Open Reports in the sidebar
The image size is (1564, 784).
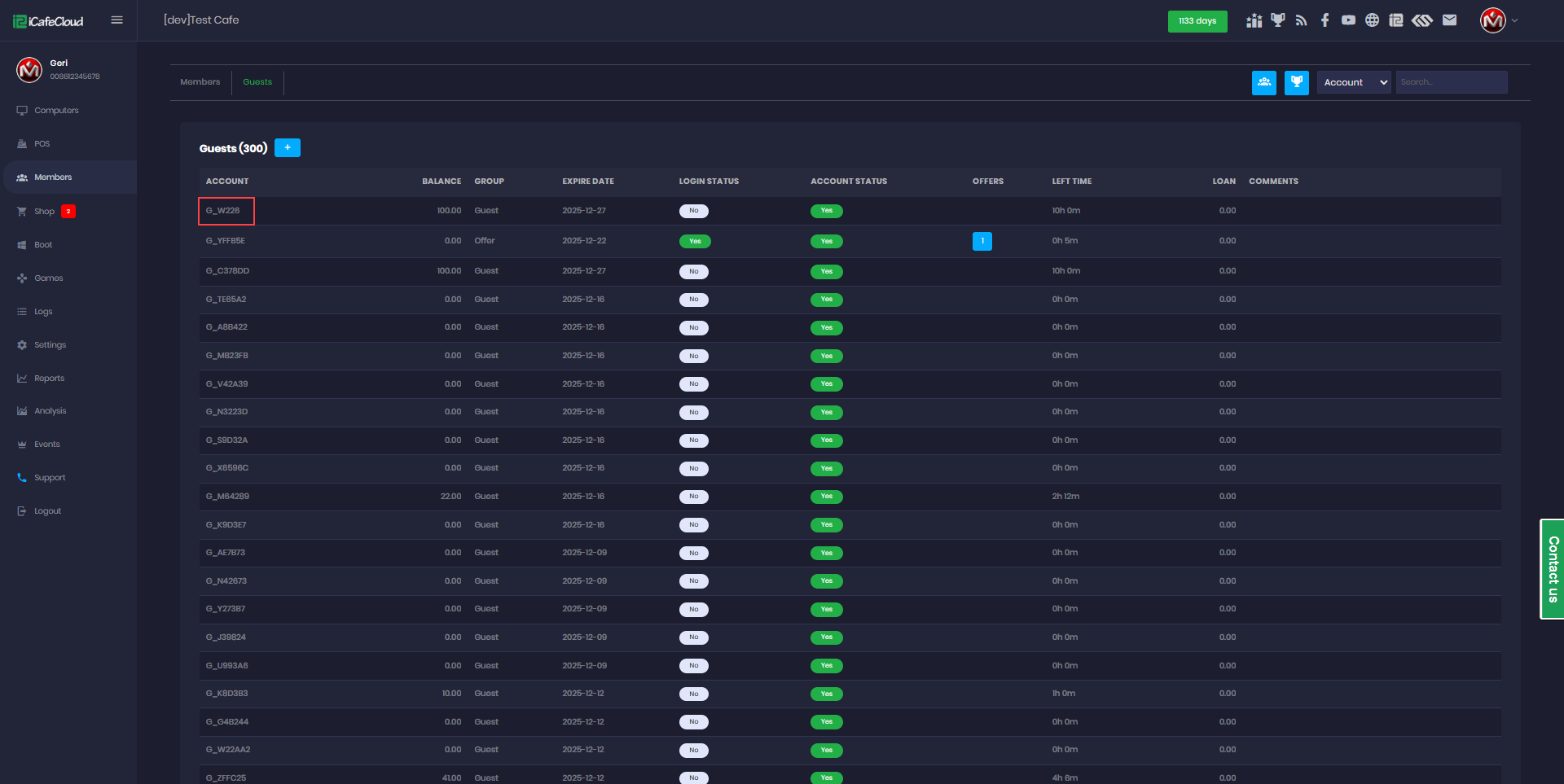coord(49,379)
